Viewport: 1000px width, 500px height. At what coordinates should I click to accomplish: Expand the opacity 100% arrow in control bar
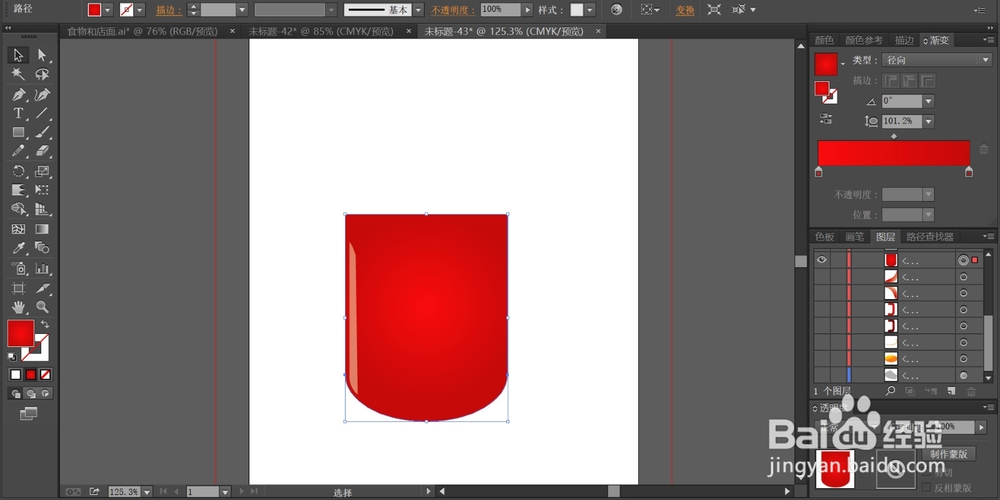click(527, 10)
